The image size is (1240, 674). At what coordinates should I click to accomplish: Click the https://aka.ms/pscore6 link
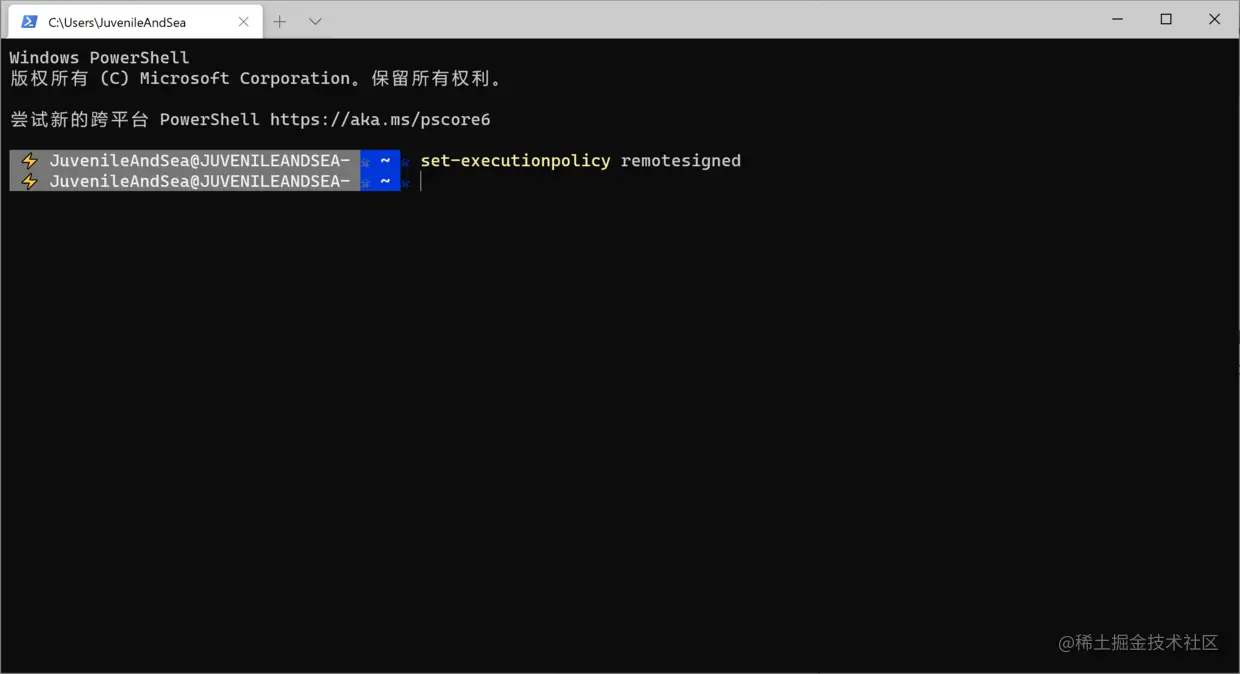pyautogui.click(x=380, y=120)
